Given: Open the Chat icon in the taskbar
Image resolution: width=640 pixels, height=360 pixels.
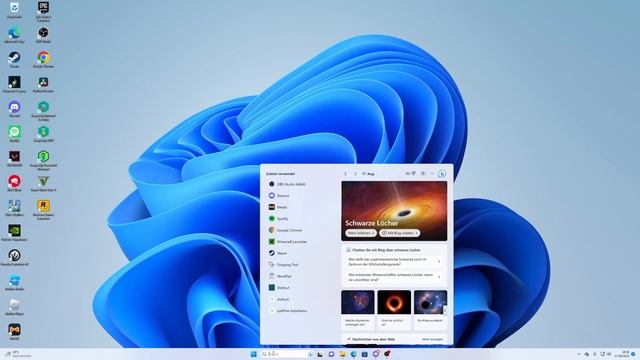Looking at the screenshot, I should coord(331,354).
